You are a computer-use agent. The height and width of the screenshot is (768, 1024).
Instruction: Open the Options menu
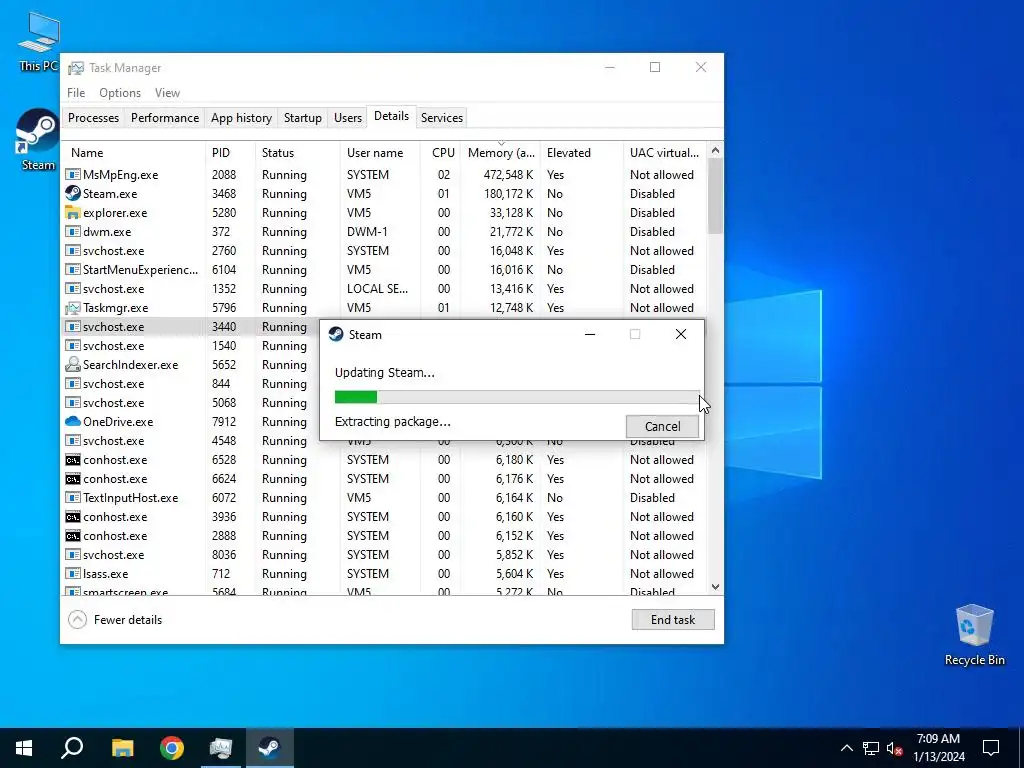(120, 93)
